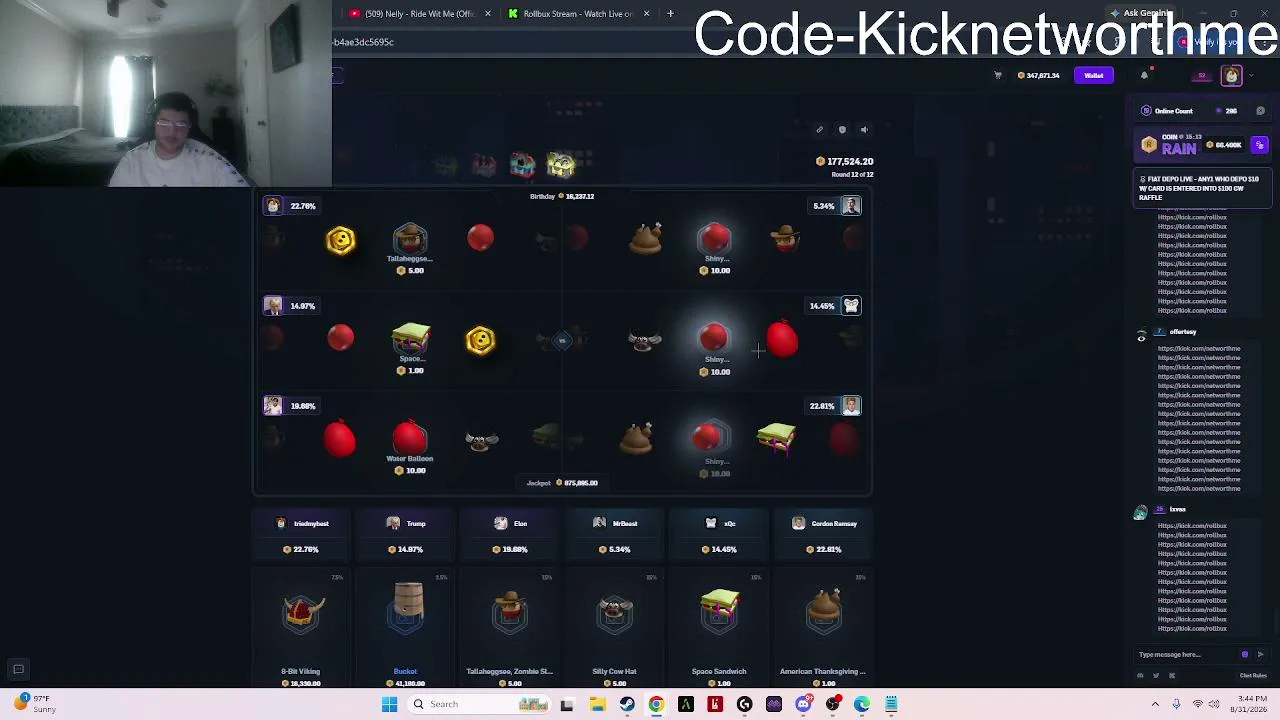Click the Ask Gemini button
1280x720 pixels.
pos(1140,13)
